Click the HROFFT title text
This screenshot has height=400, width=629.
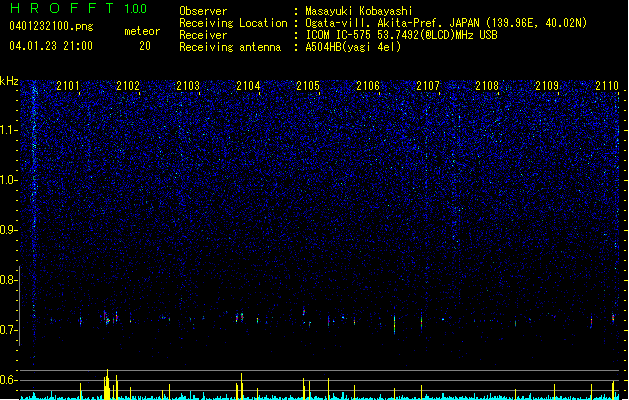[62, 8]
